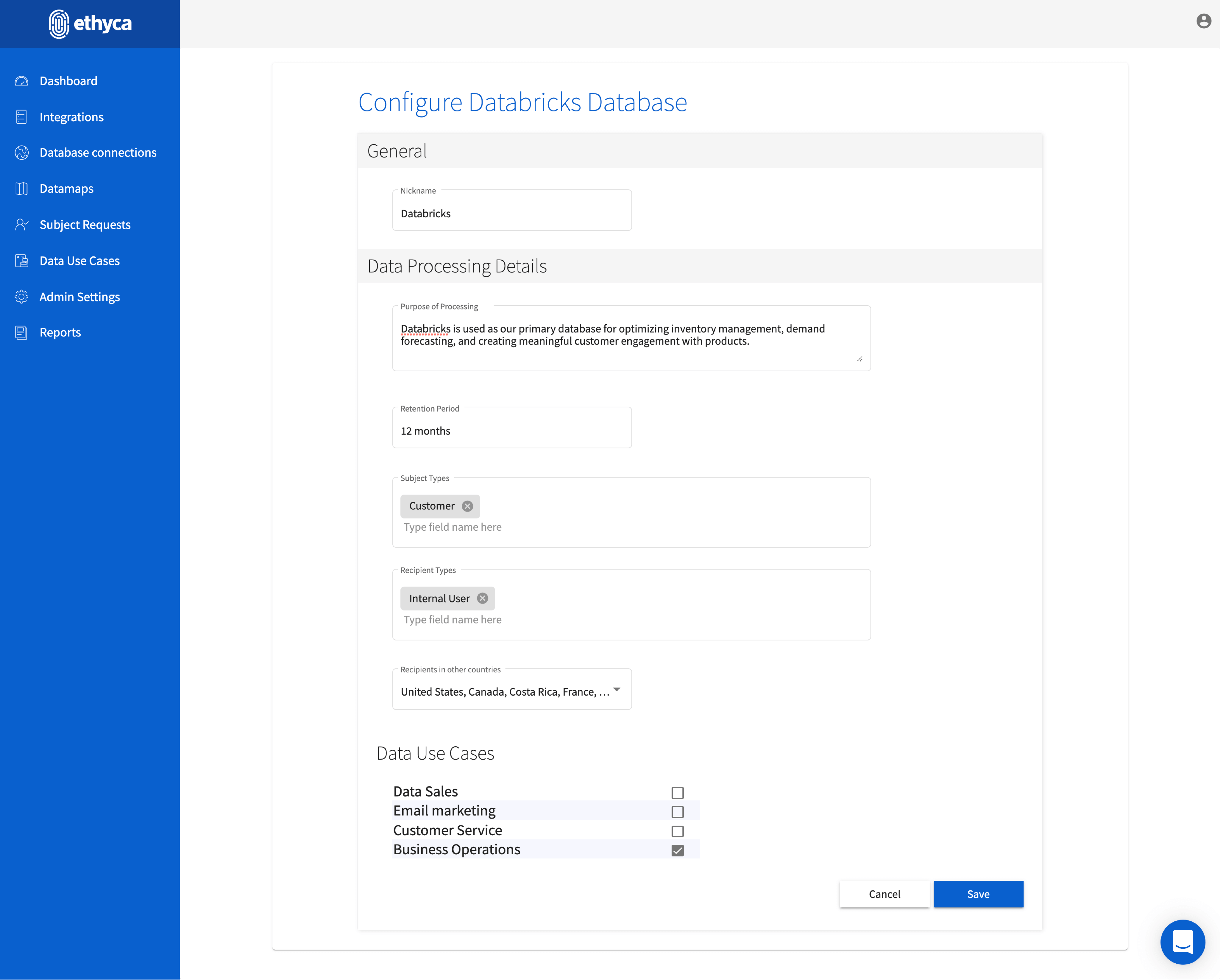The image size is (1220, 980).
Task: Click the Cancel button
Action: pos(884,894)
